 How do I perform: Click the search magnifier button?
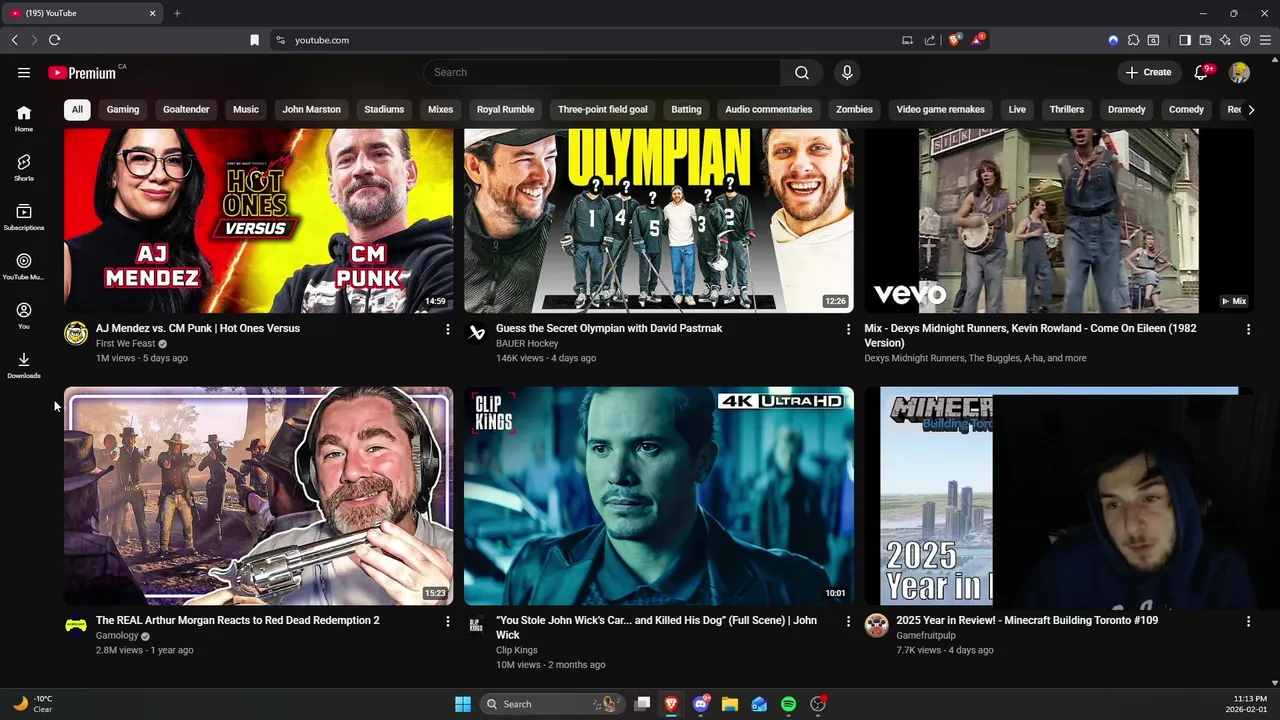pyautogui.click(x=802, y=72)
